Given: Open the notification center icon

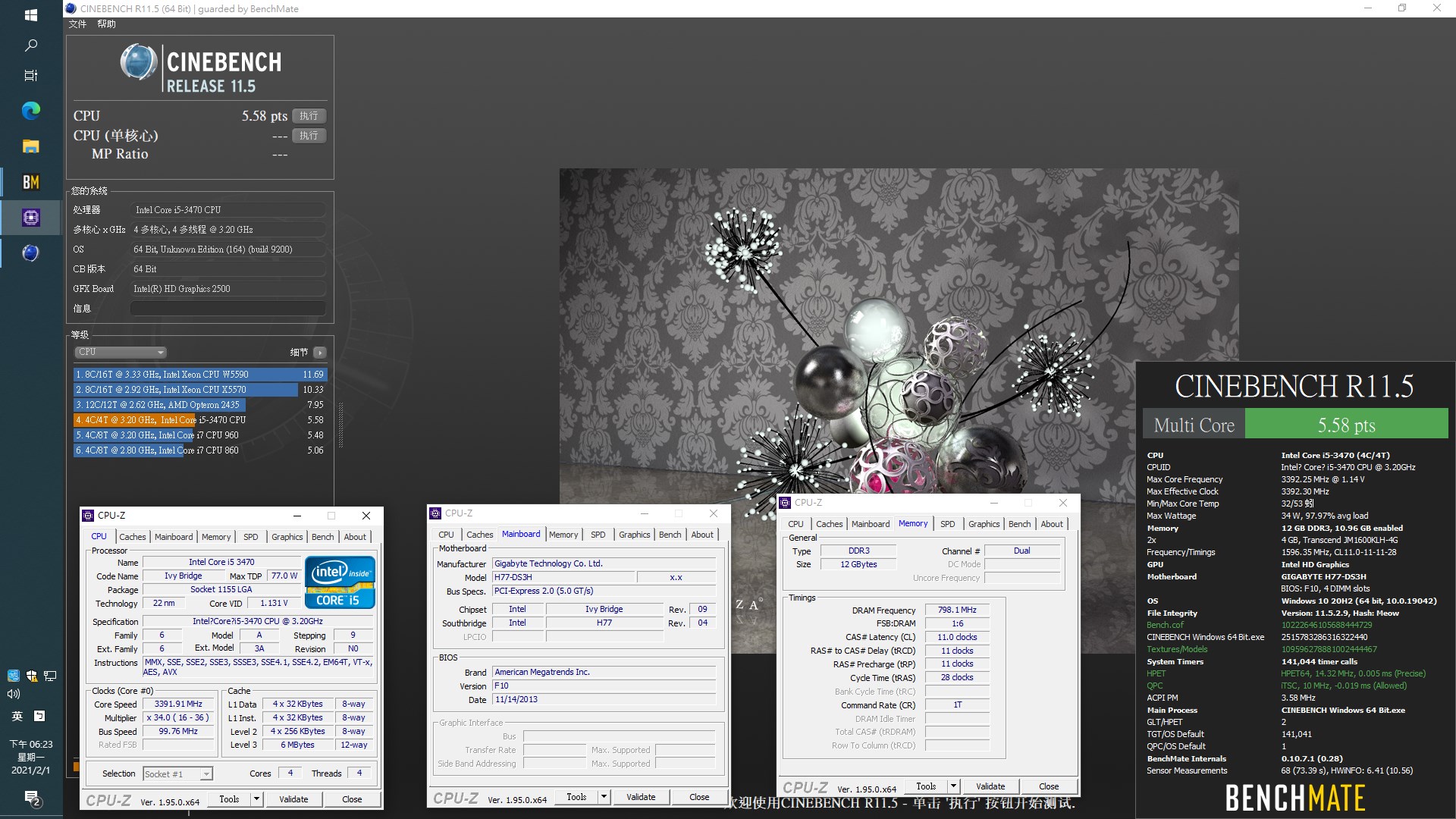Looking at the screenshot, I should pos(31,798).
